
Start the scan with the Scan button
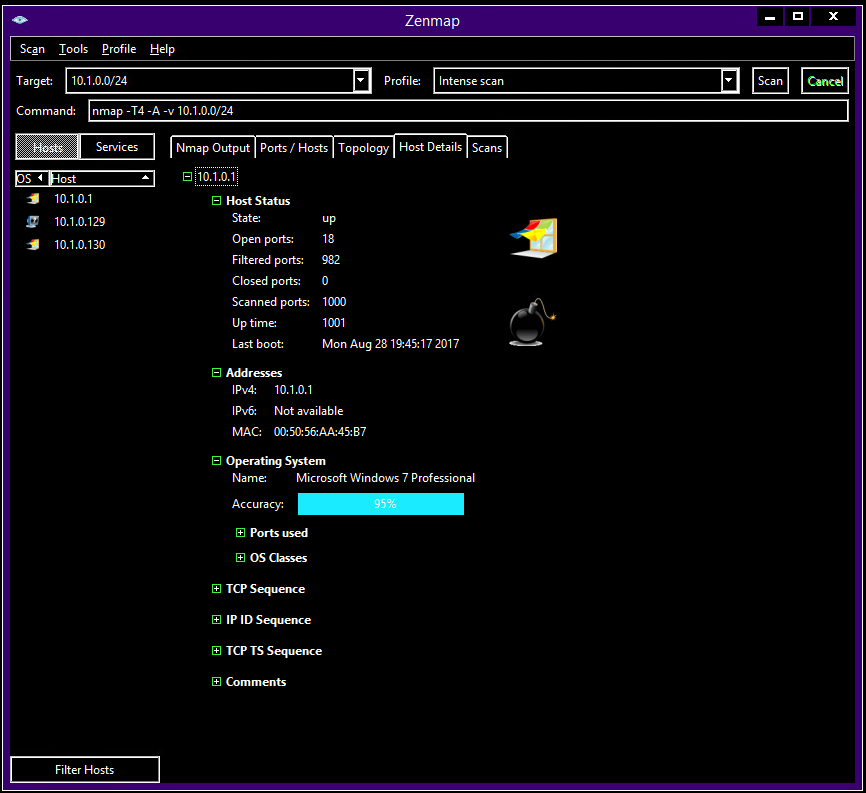coord(770,81)
